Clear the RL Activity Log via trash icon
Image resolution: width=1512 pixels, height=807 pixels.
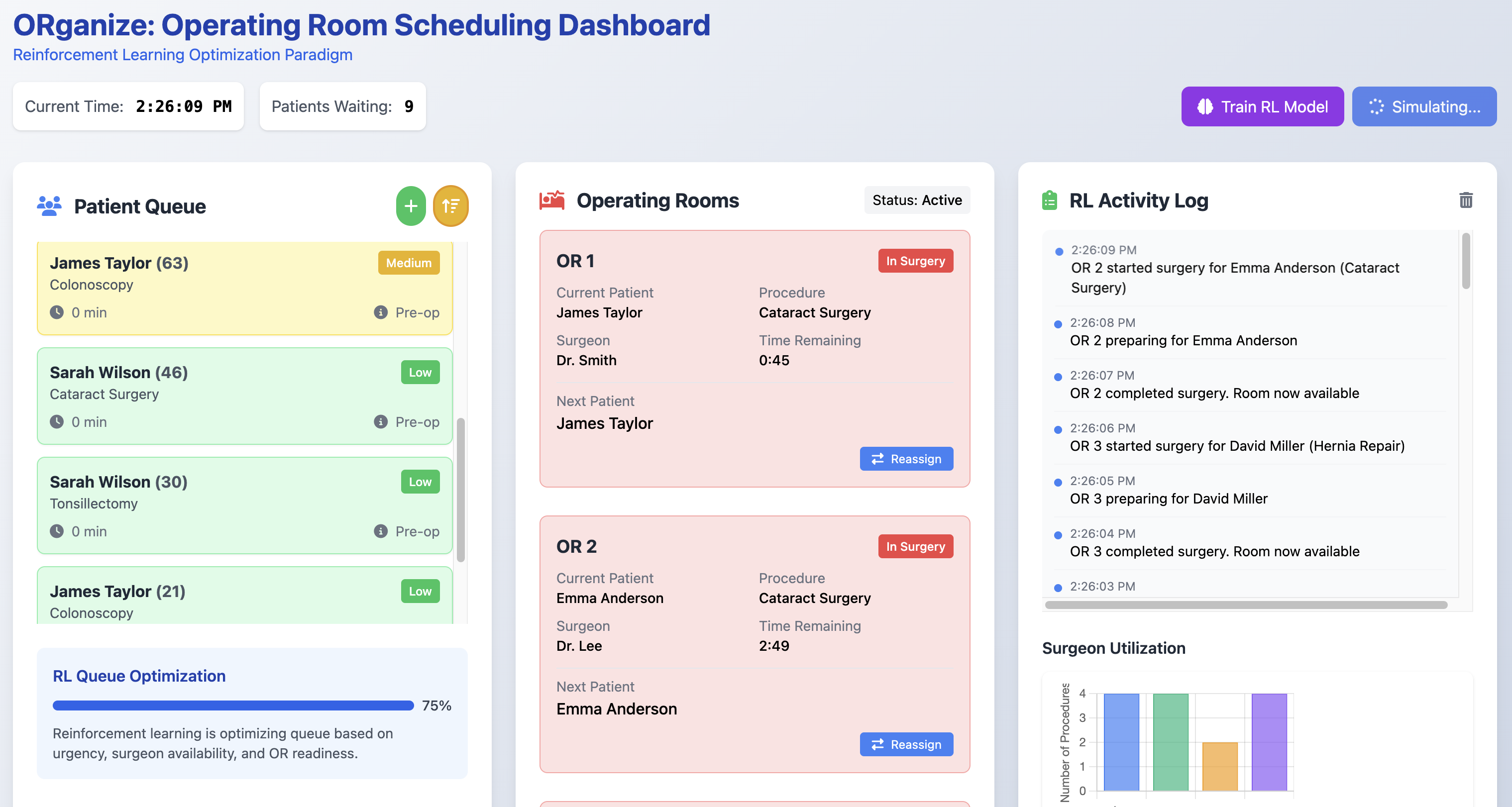1466,200
